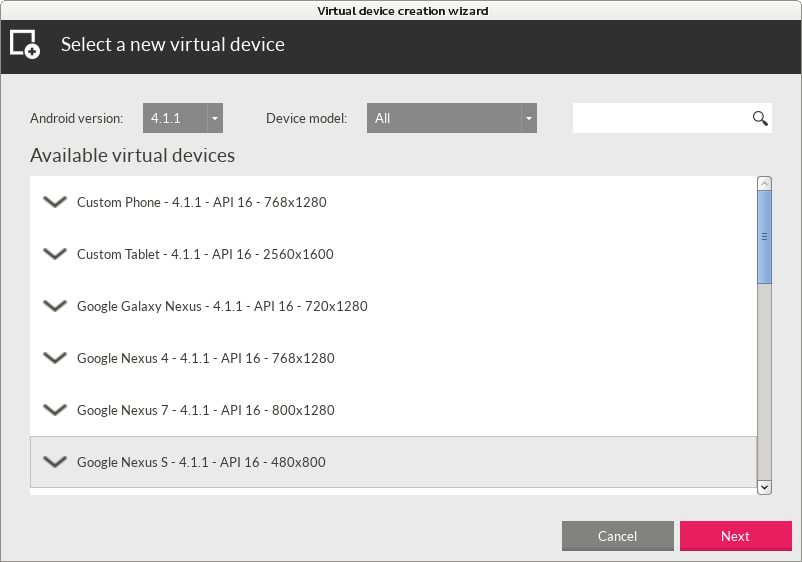Image resolution: width=802 pixels, height=562 pixels.
Task: Expand the Google Nexus 4 chevron
Action: [x=55, y=358]
